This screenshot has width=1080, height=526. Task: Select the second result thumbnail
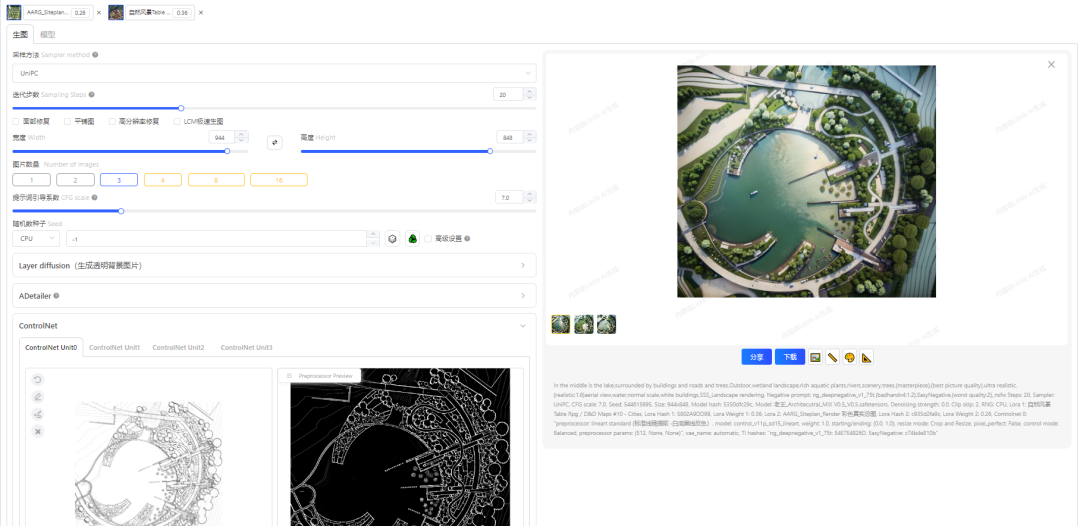tap(584, 324)
